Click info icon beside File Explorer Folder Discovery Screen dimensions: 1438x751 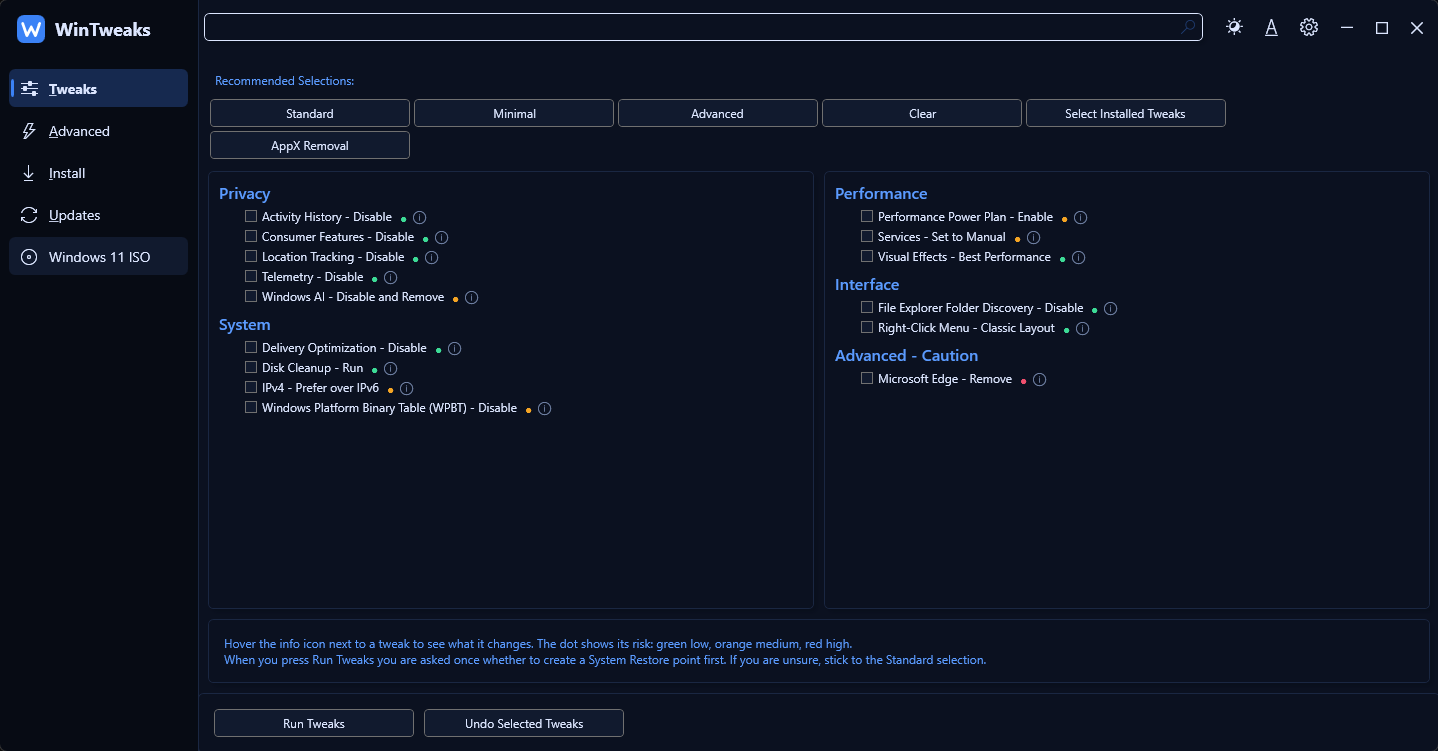[x=1110, y=309]
